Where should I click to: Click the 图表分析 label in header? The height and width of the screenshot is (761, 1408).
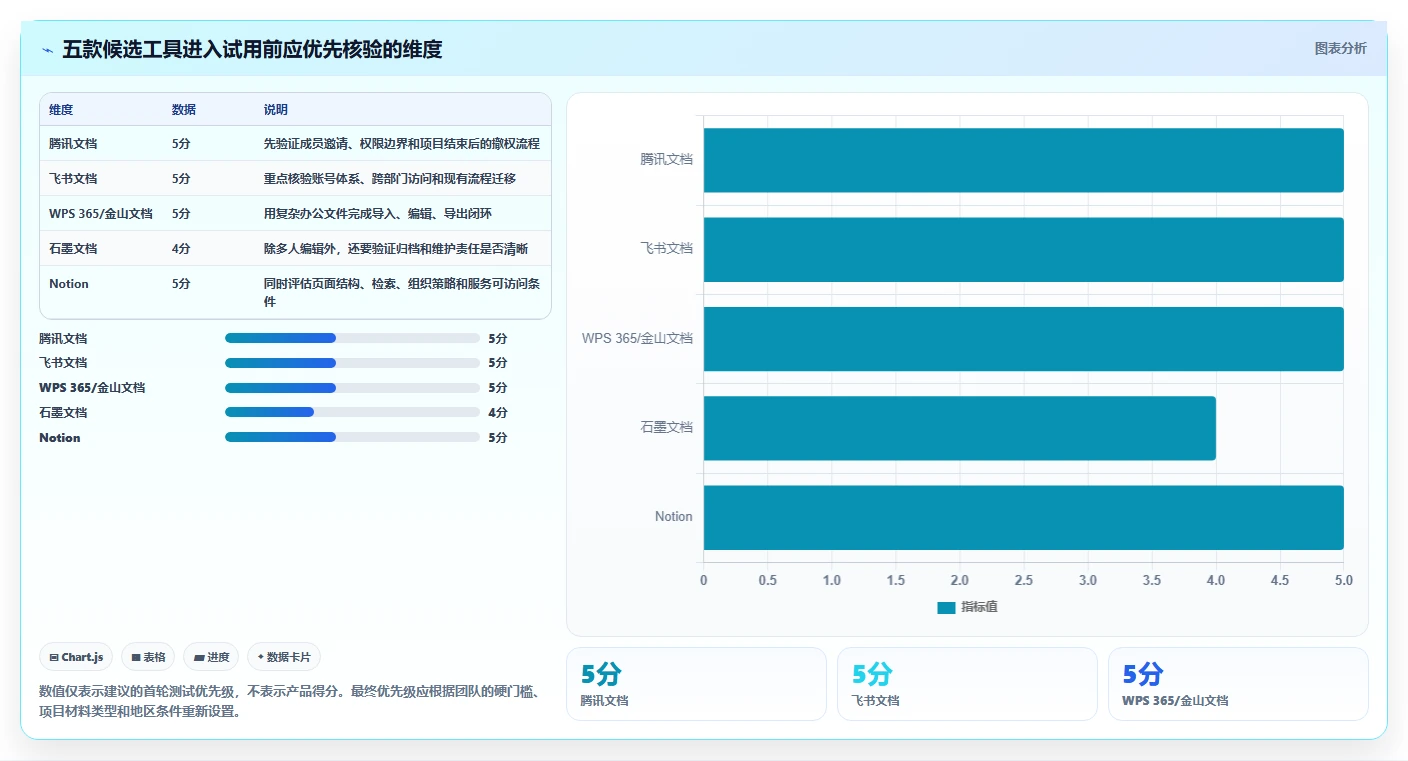point(1340,48)
